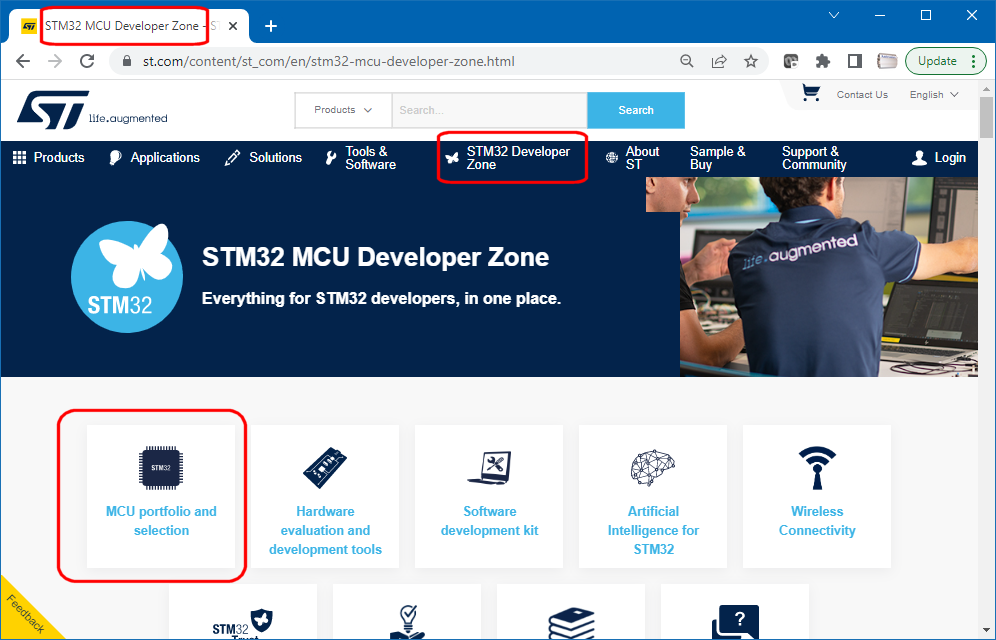Screen dimensions: 996x640
Task: Click the blue Search button
Action: tap(636, 110)
